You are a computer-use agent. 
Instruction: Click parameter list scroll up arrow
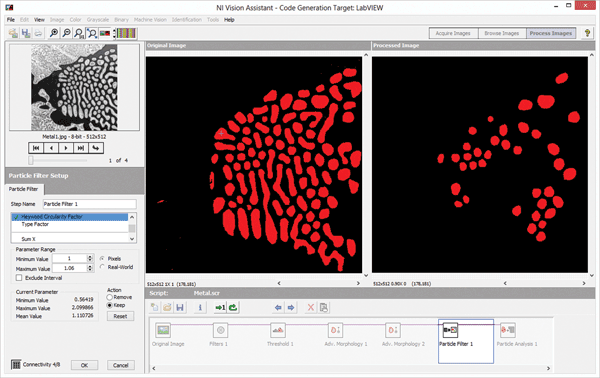coord(132,217)
